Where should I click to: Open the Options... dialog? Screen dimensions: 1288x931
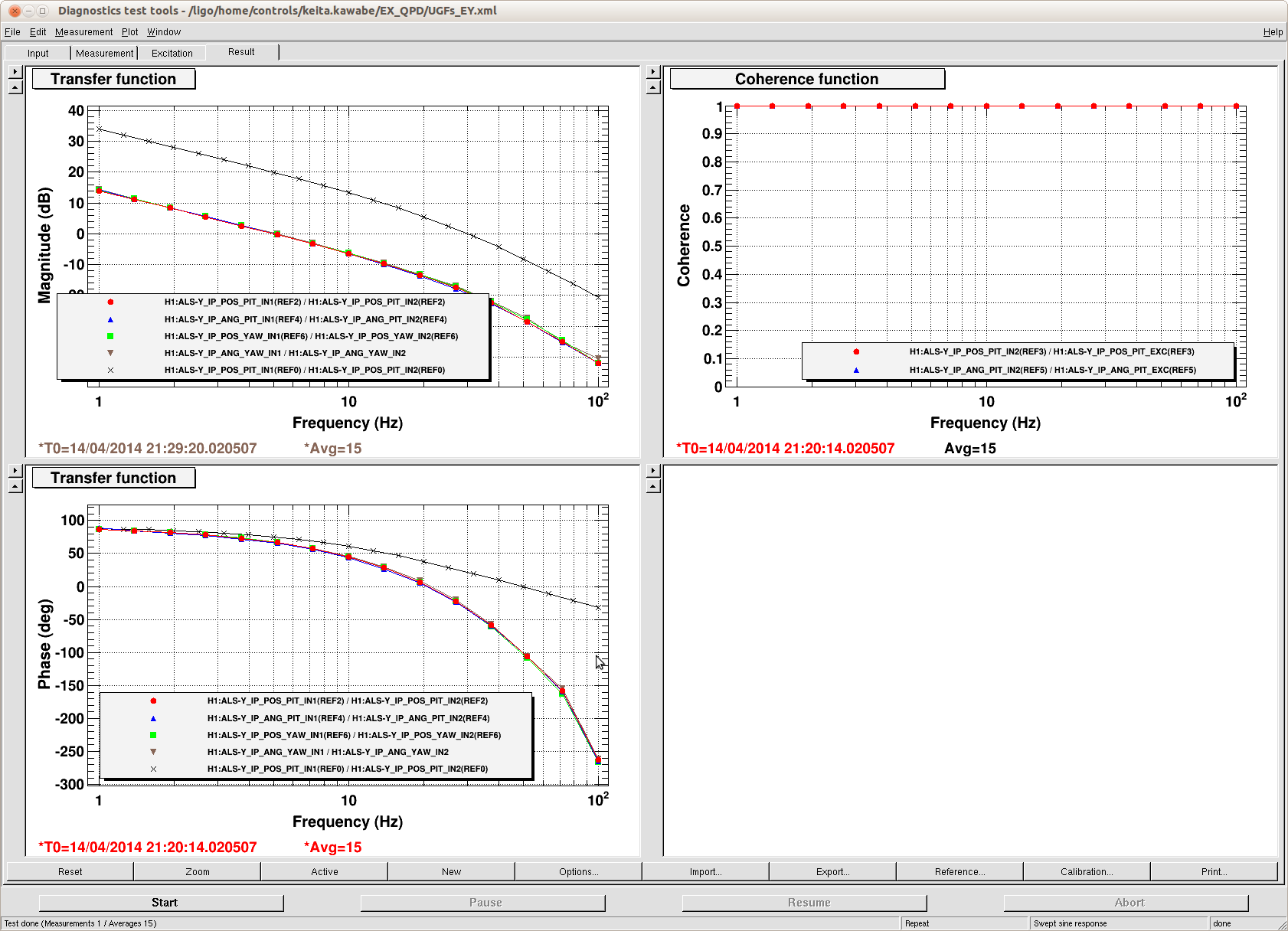[578, 871]
